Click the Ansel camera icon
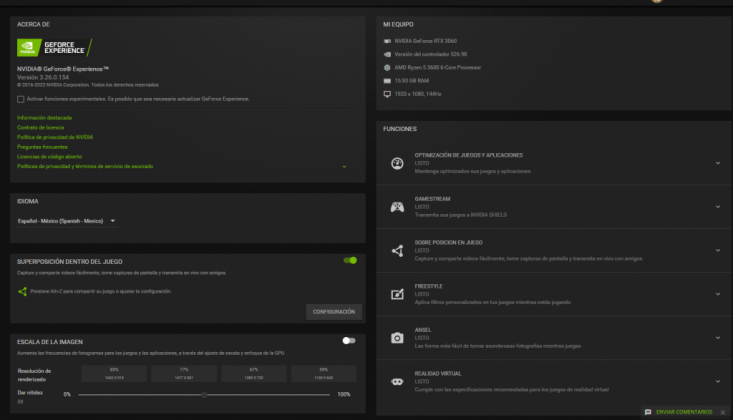The height and width of the screenshot is (420, 733). [x=397, y=338]
